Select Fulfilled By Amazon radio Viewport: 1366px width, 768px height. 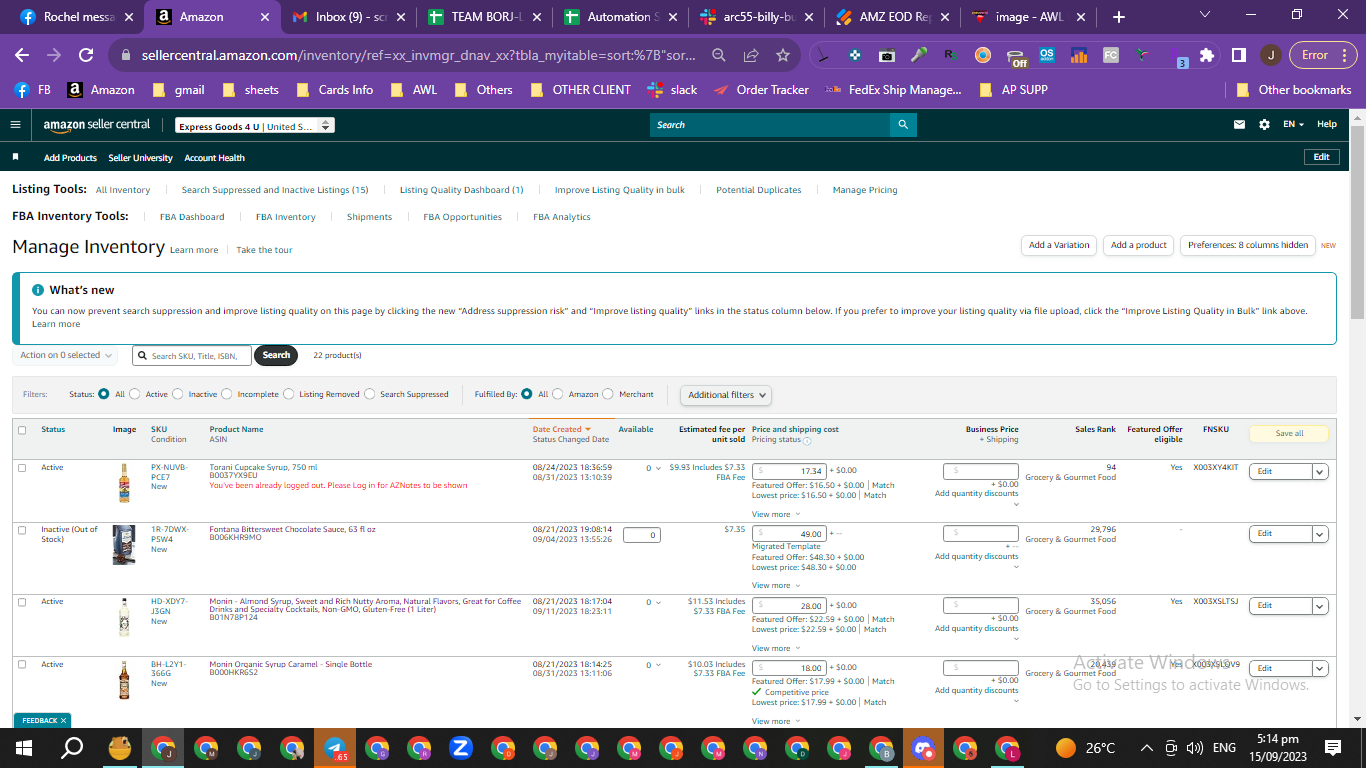[558, 394]
